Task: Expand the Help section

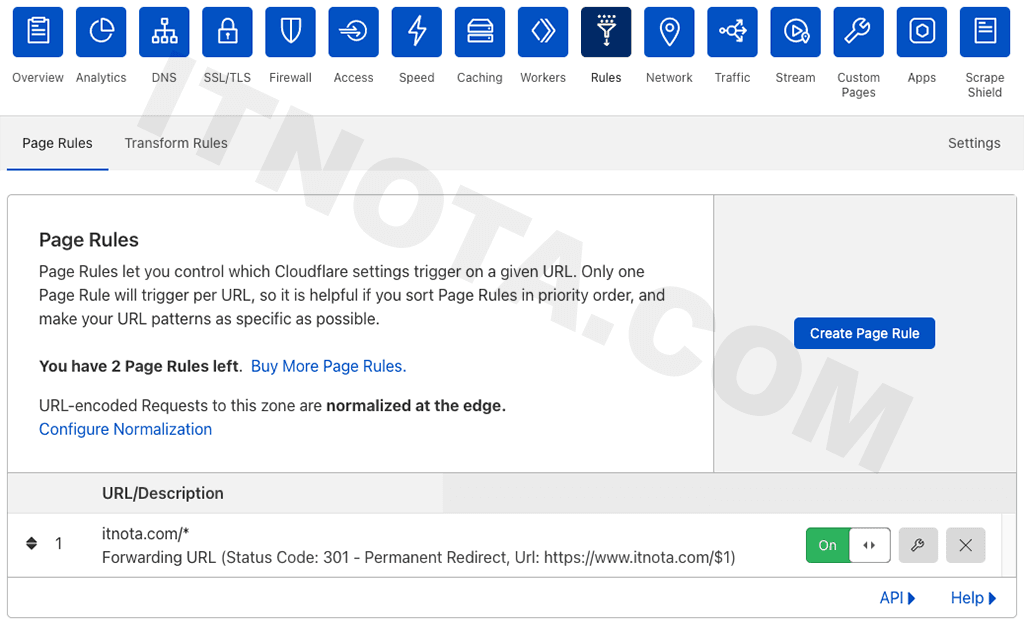Action: coord(973,598)
